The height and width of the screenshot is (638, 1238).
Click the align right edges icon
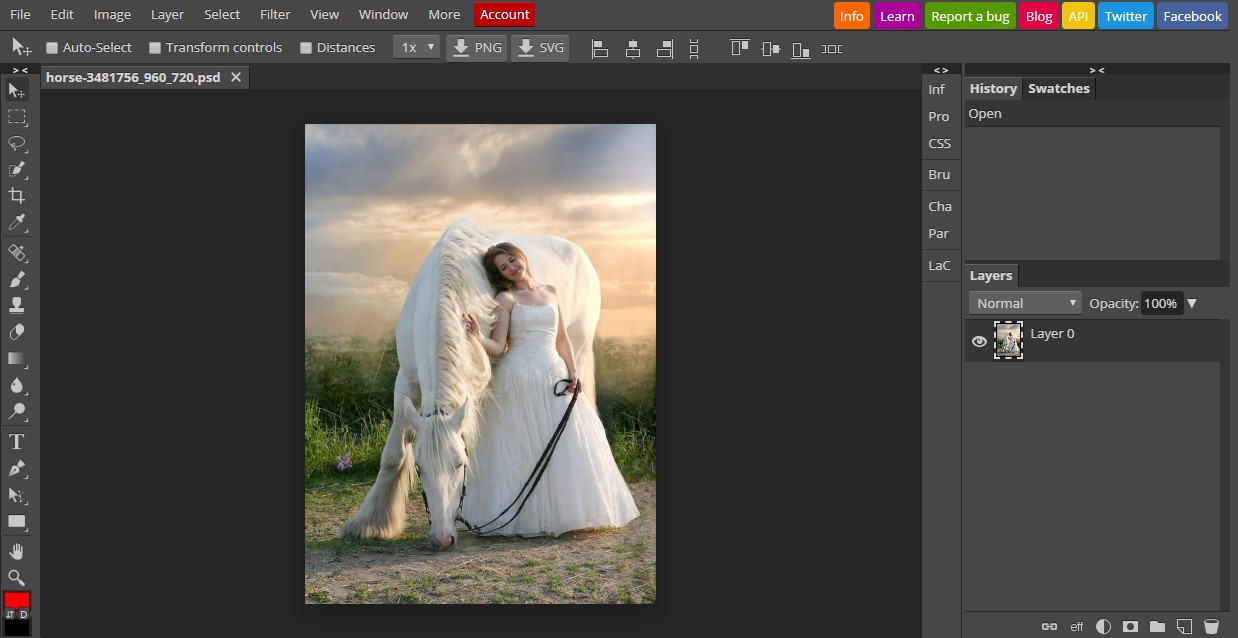point(665,48)
